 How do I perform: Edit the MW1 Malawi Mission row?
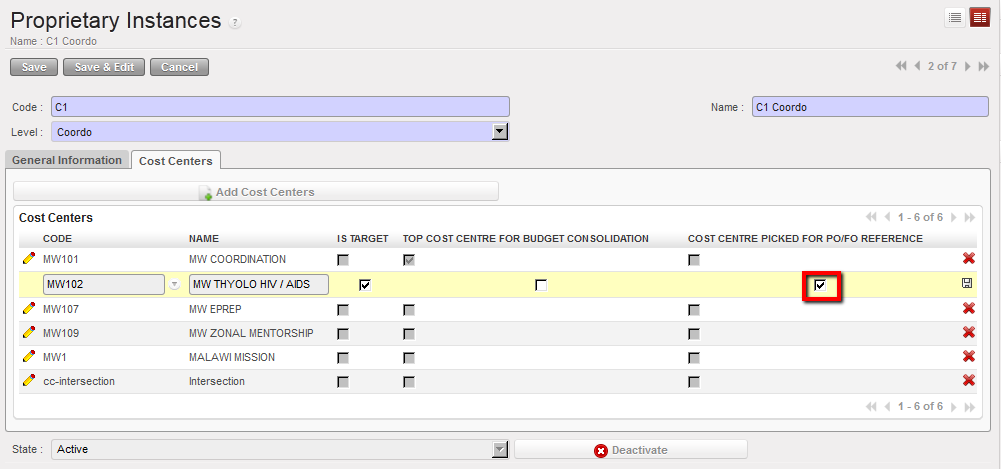(28, 357)
